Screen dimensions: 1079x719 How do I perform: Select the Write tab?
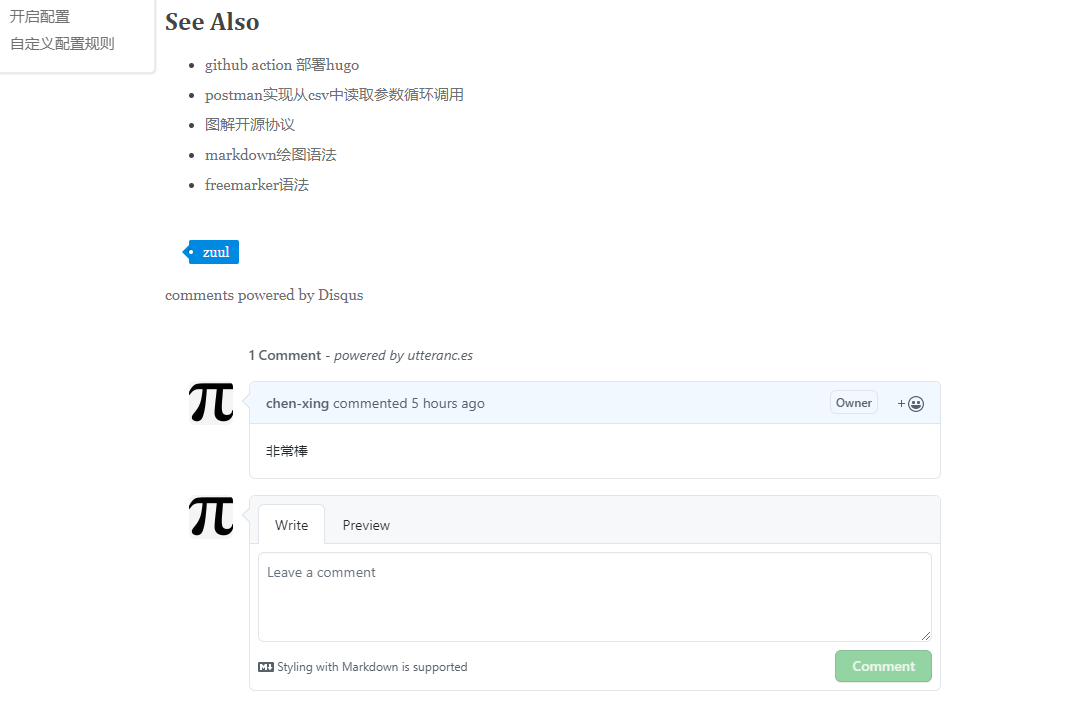coord(291,525)
